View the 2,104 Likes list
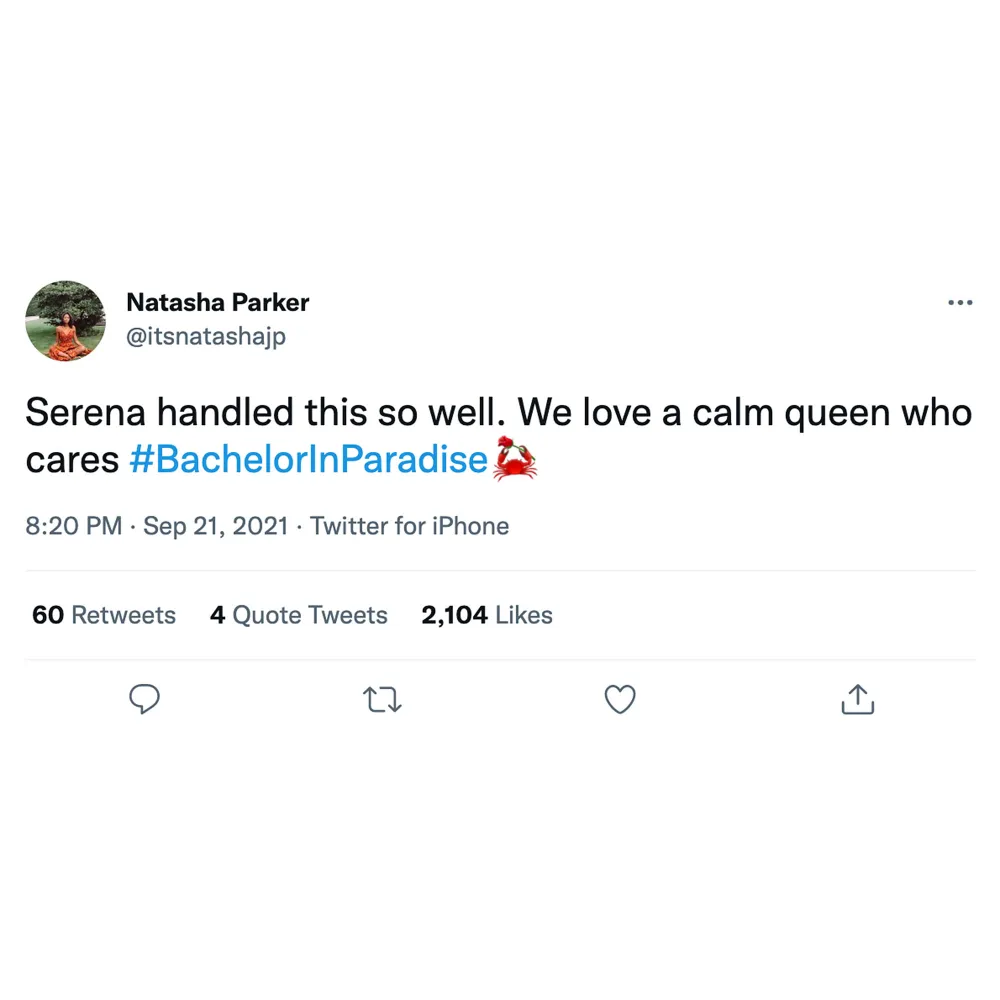The image size is (1000, 1000). pyautogui.click(x=487, y=615)
